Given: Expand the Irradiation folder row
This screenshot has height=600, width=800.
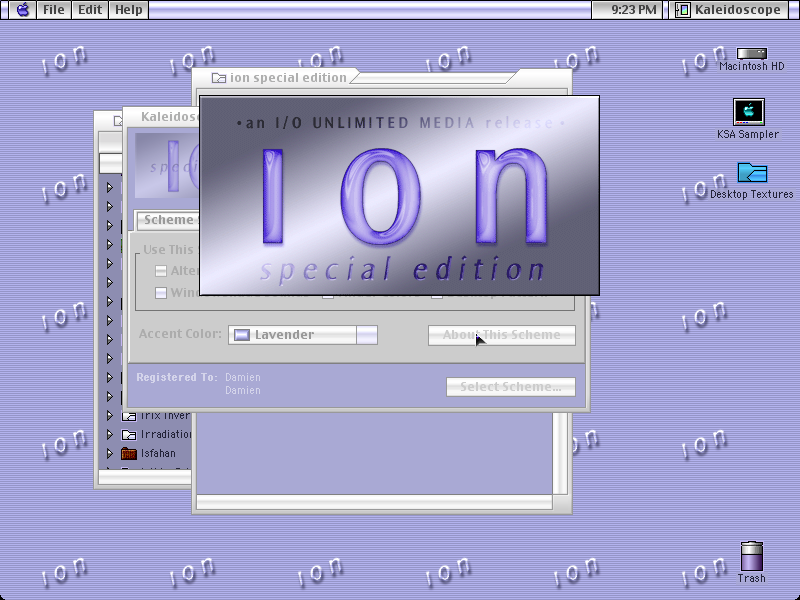Looking at the screenshot, I should 110,434.
